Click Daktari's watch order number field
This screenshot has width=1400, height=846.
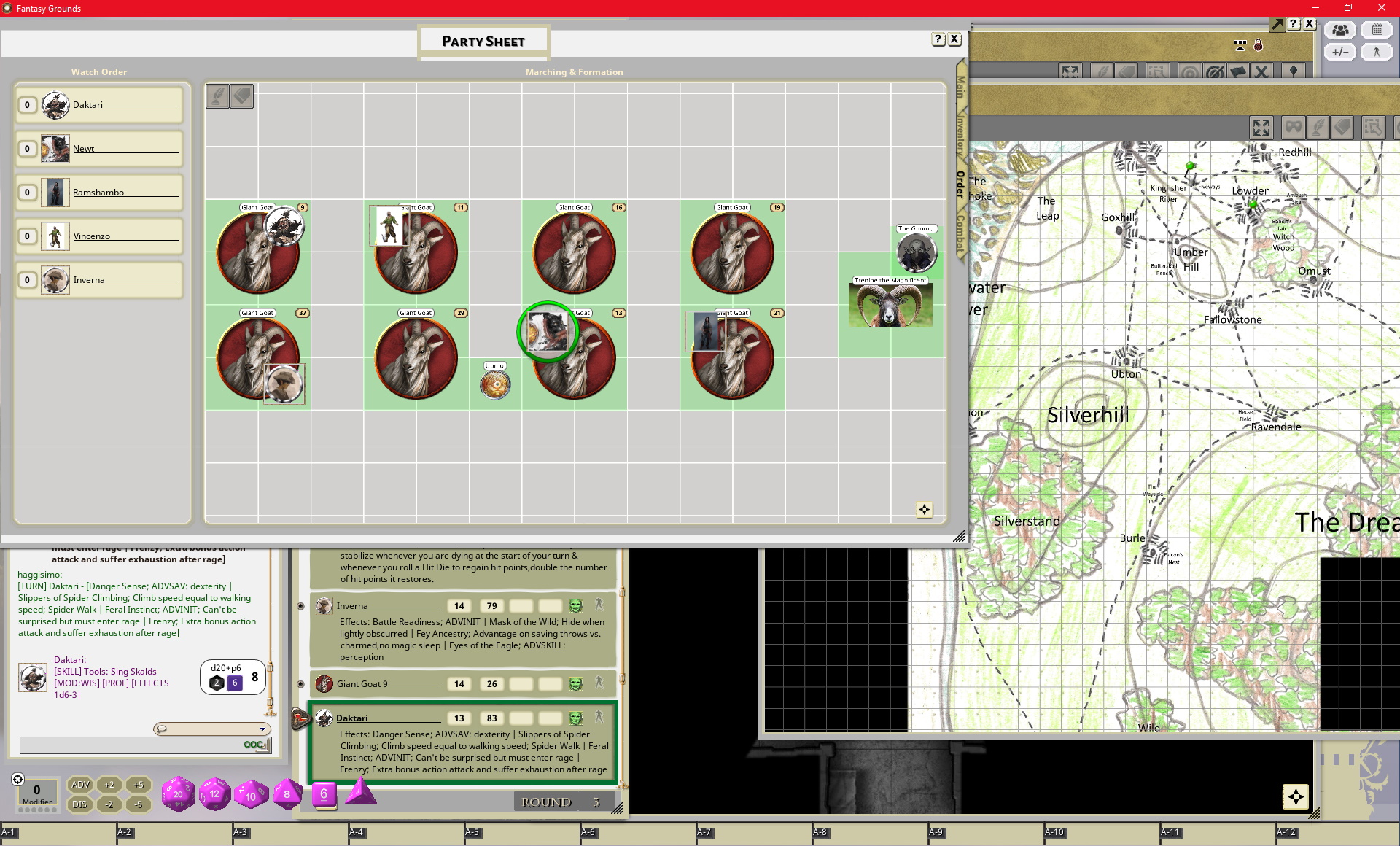tap(27, 105)
